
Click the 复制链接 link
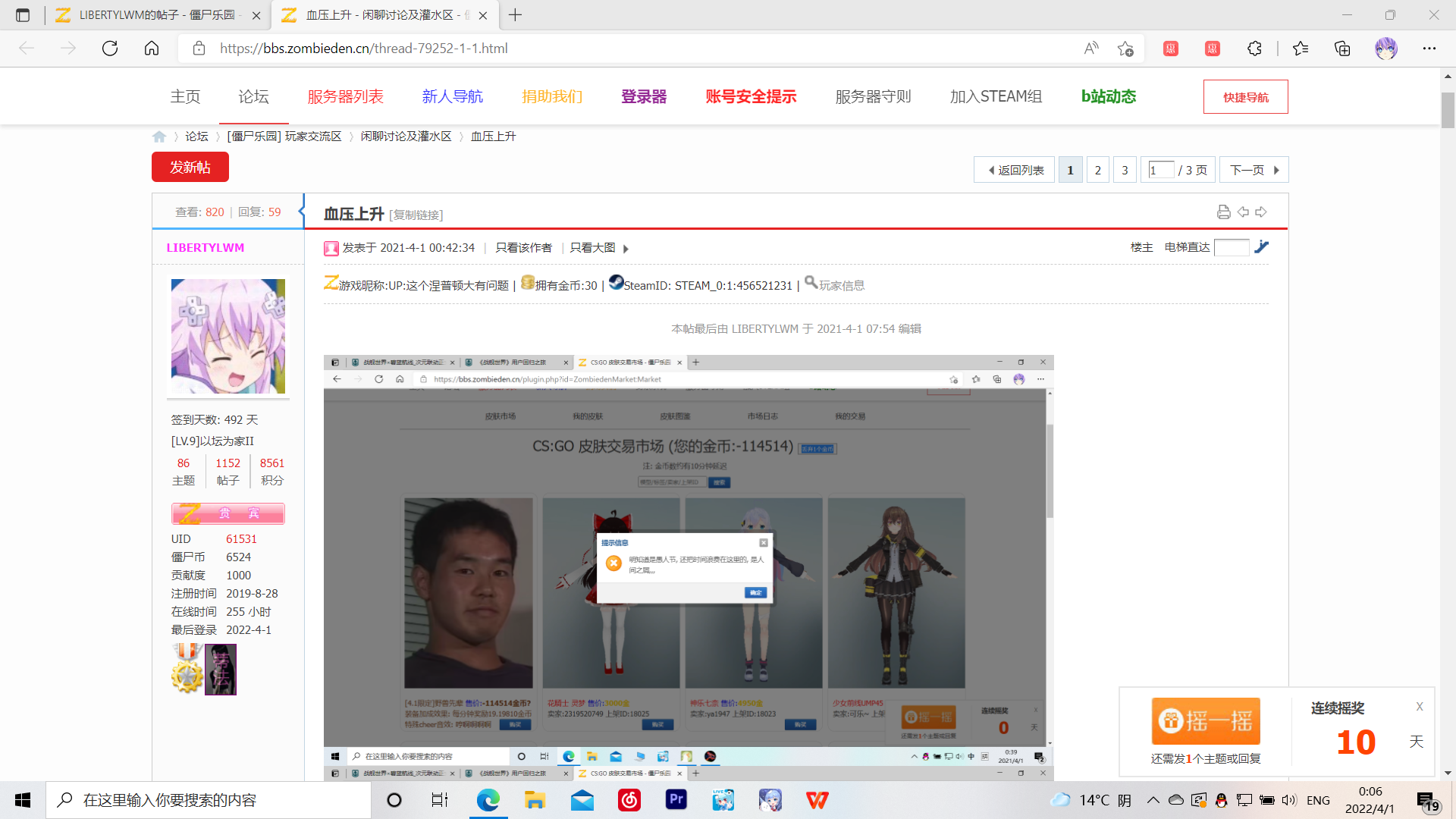416,215
